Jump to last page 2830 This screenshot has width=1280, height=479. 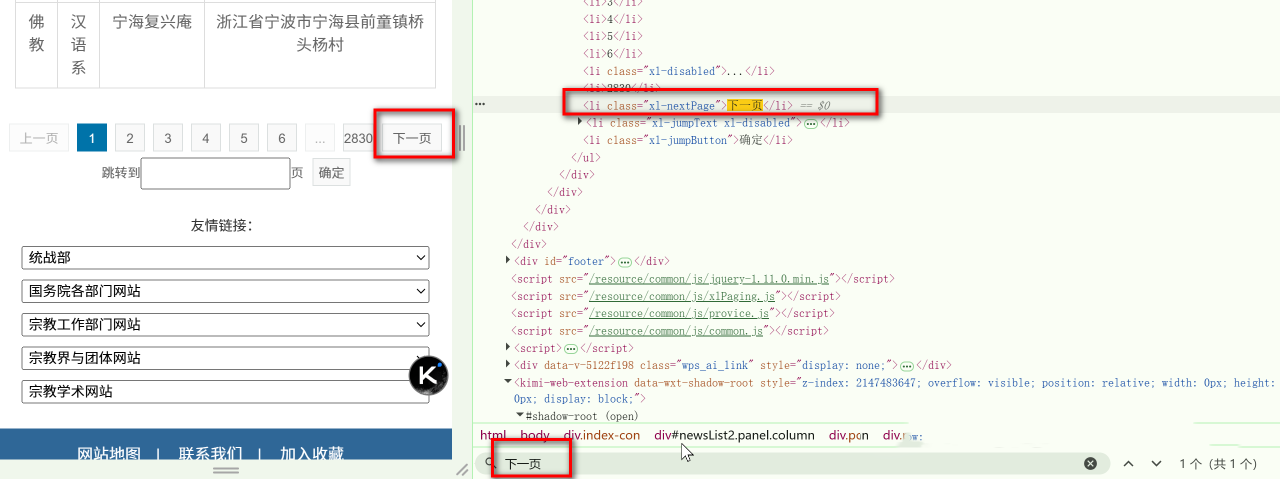tap(358, 138)
